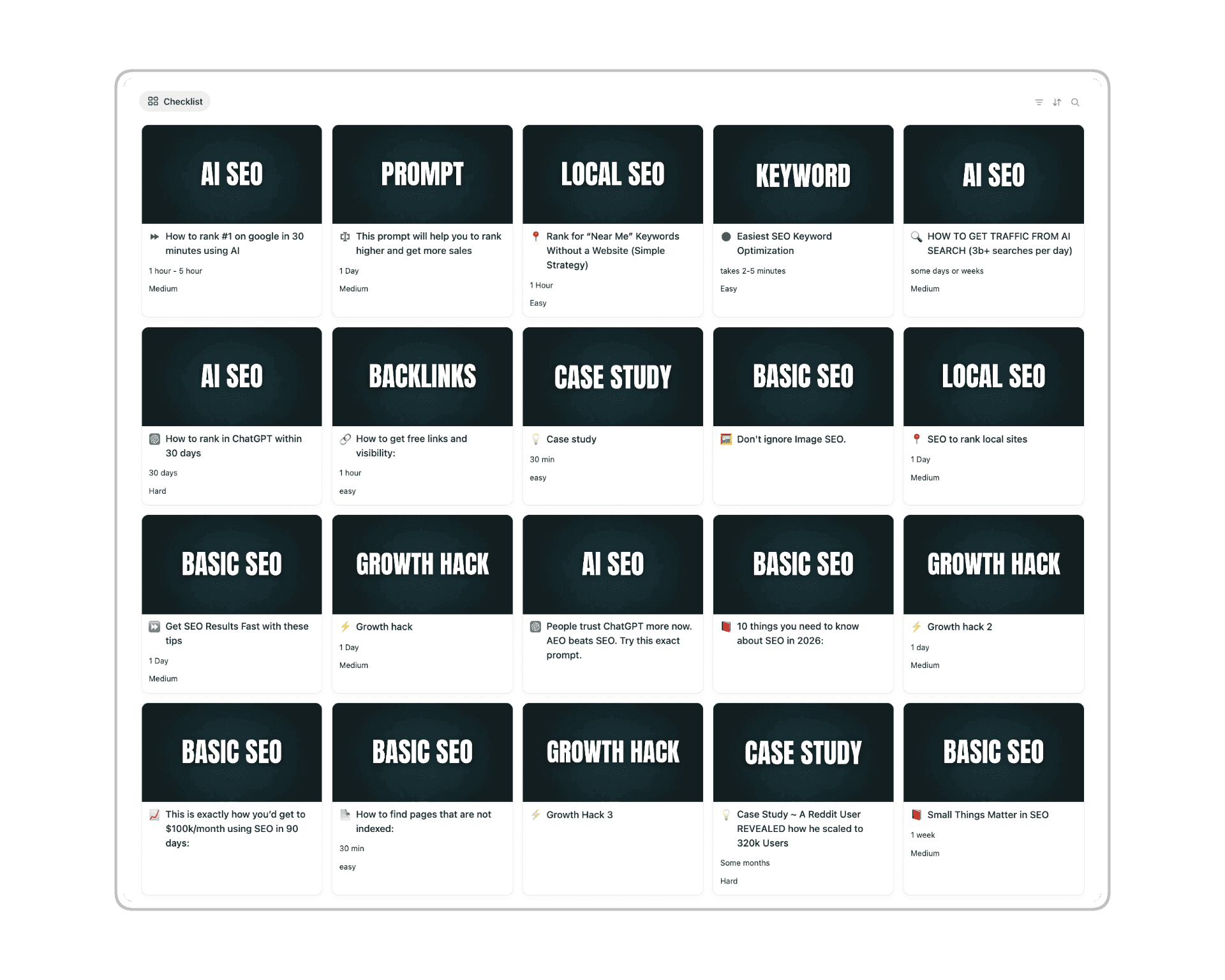The width and height of the screenshot is (1225, 980).
Task: Open the PROMPT cover thumbnail card
Action: (x=422, y=174)
